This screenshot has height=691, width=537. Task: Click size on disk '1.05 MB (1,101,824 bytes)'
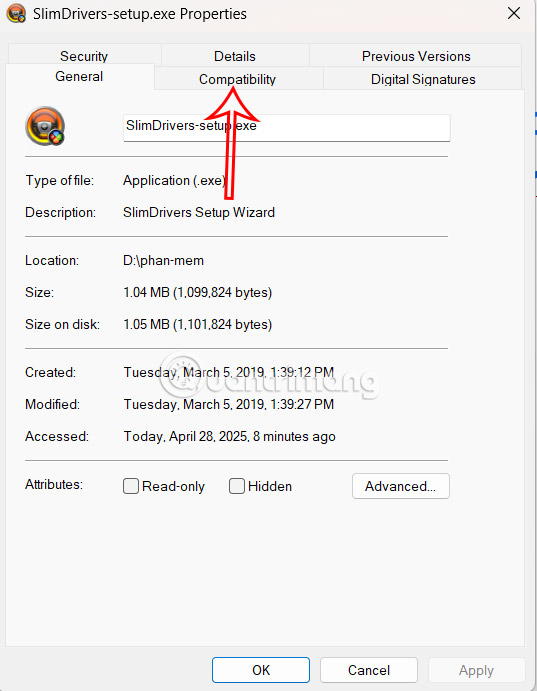tap(198, 324)
